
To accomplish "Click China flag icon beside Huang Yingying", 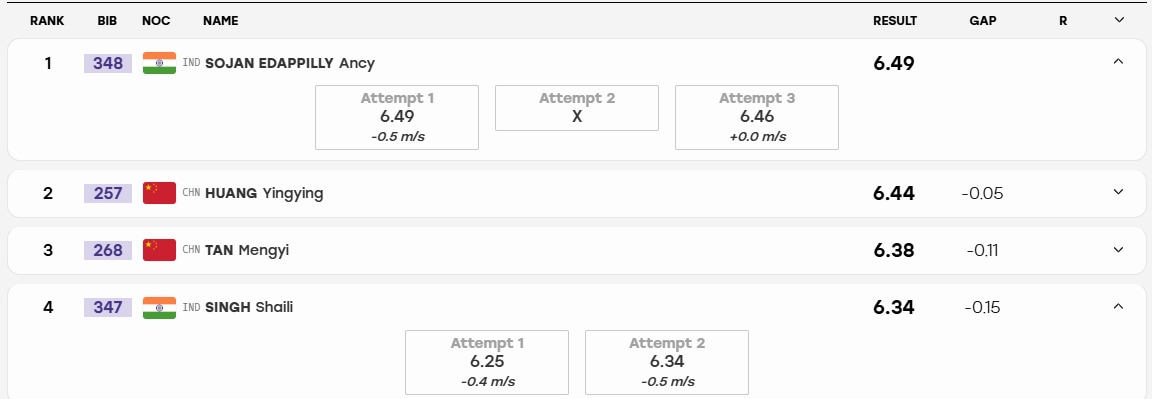I will (x=159, y=193).
